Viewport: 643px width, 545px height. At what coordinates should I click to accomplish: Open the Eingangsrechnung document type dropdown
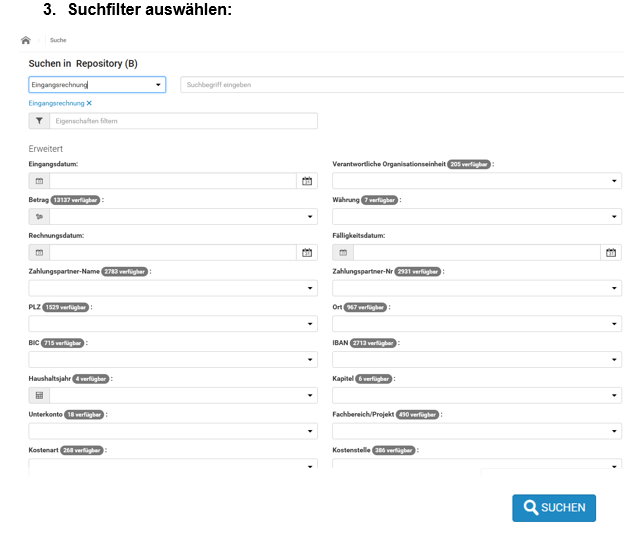pos(159,85)
